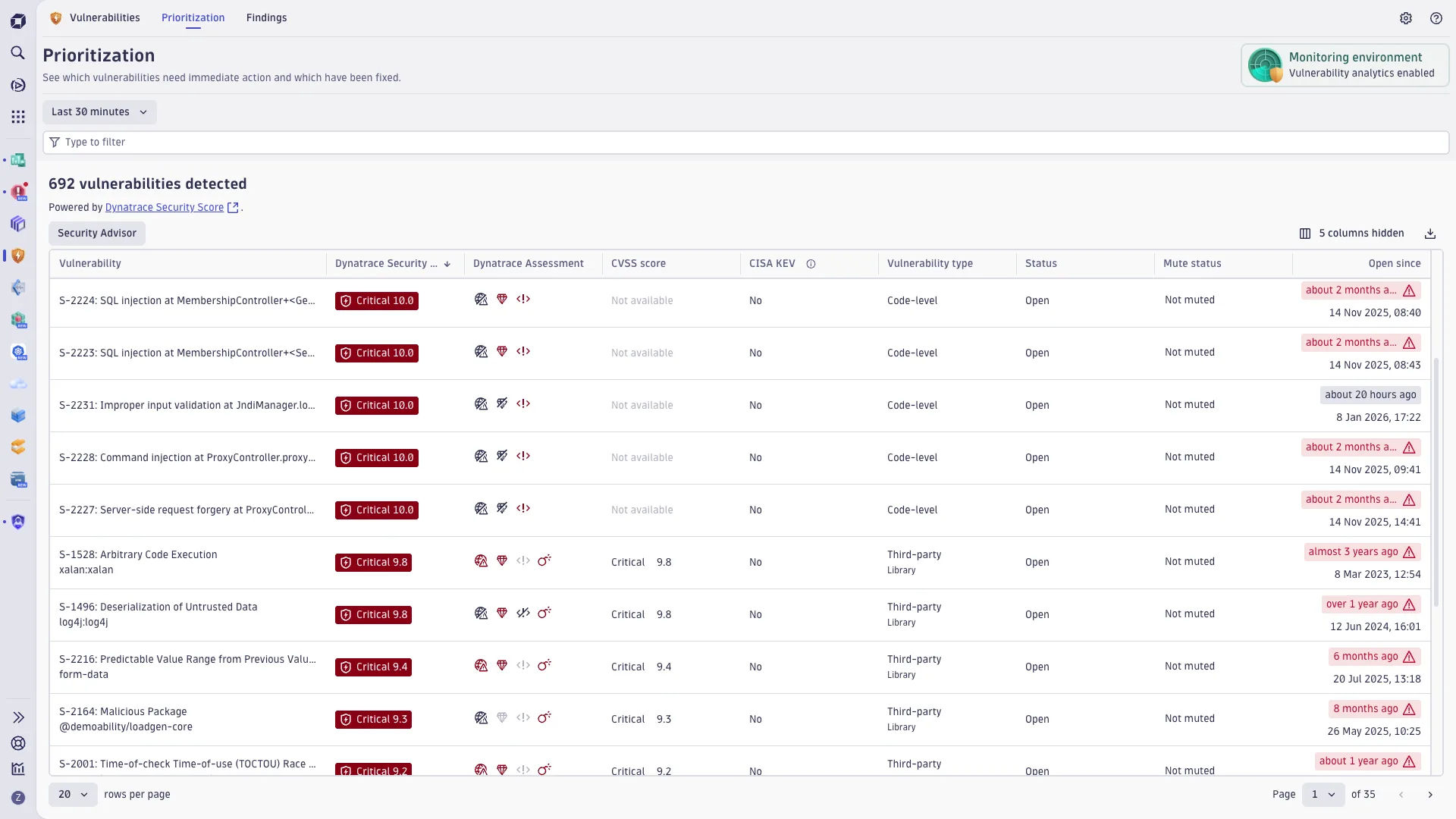Click the help question mark icon

1436,18
